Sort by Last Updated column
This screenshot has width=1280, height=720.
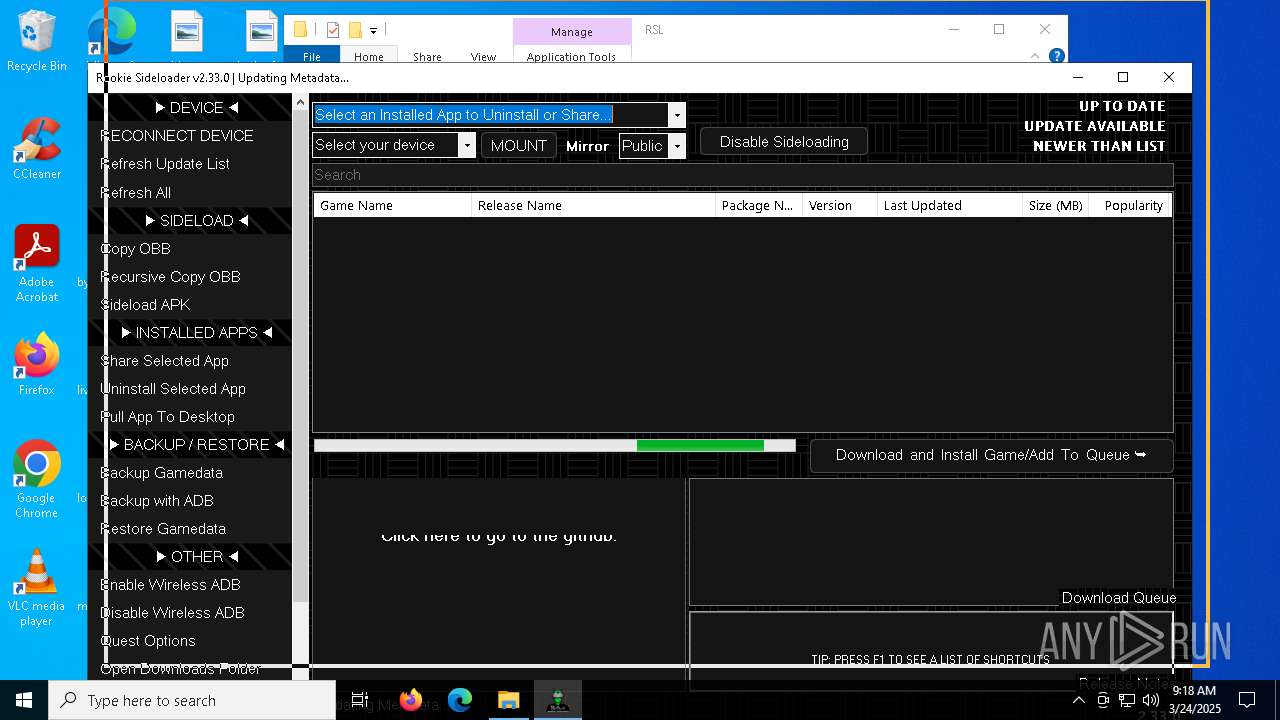tap(949, 205)
